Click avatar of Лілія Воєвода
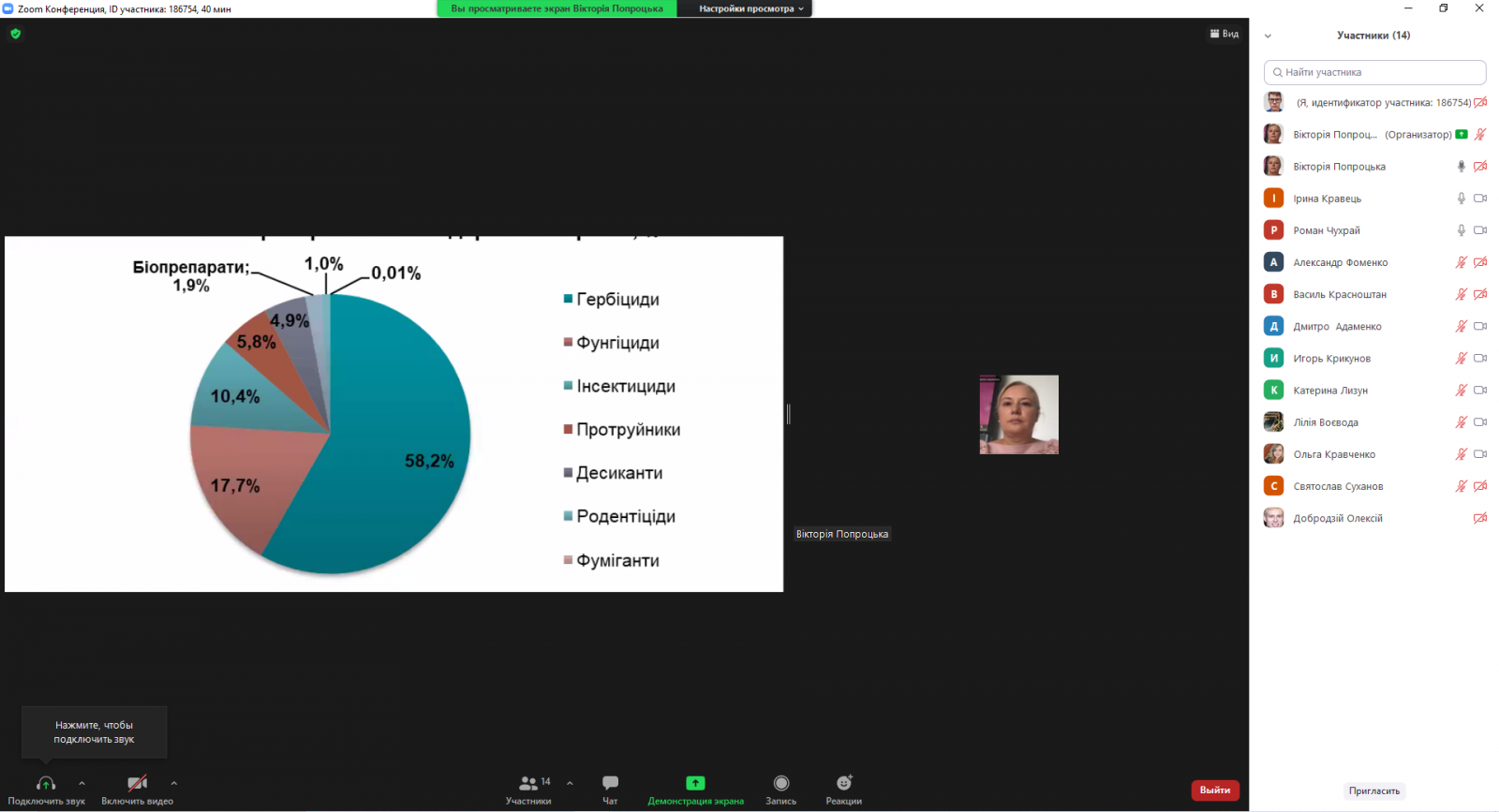The image size is (1499, 812). click(x=1273, y=422)
